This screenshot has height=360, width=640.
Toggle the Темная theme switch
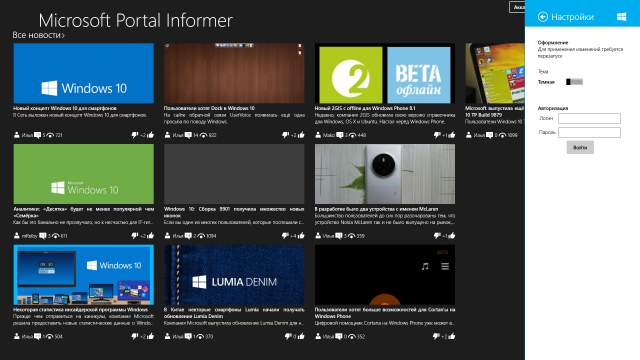(x=574, y=82)
